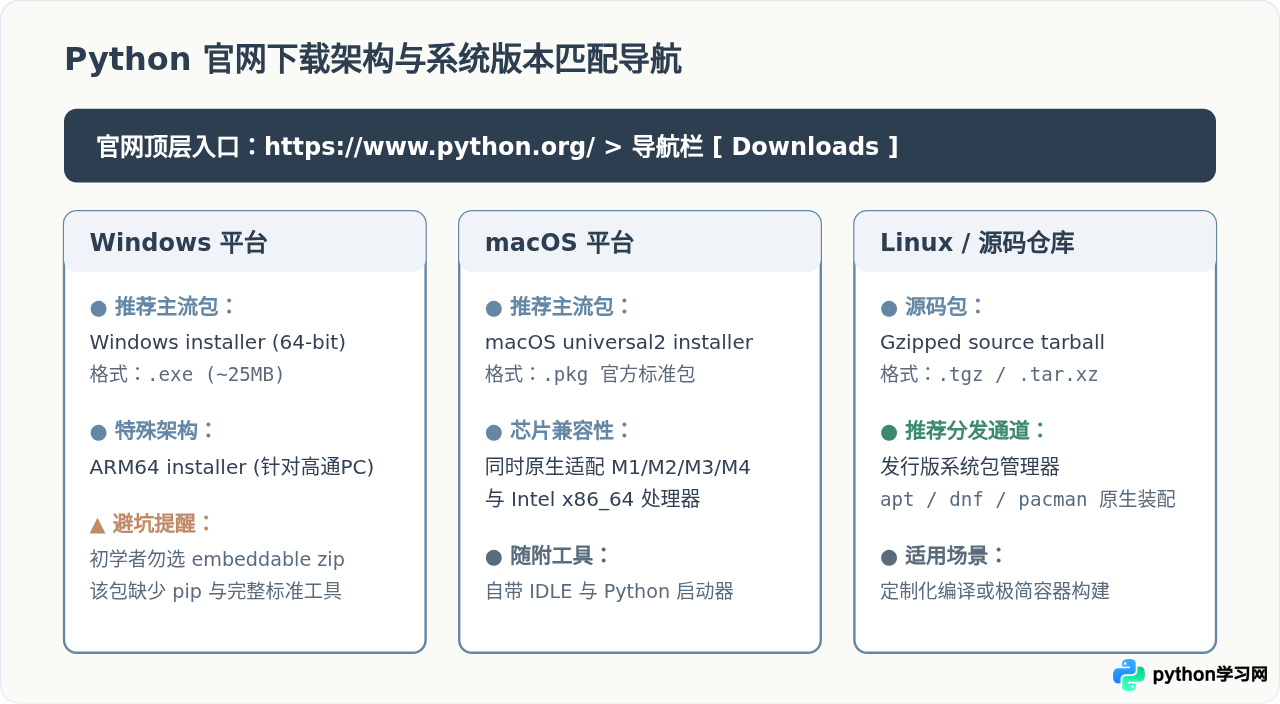Click the python学习网 label
The height and width of the screenshot is (704, 1280).
1210,675
